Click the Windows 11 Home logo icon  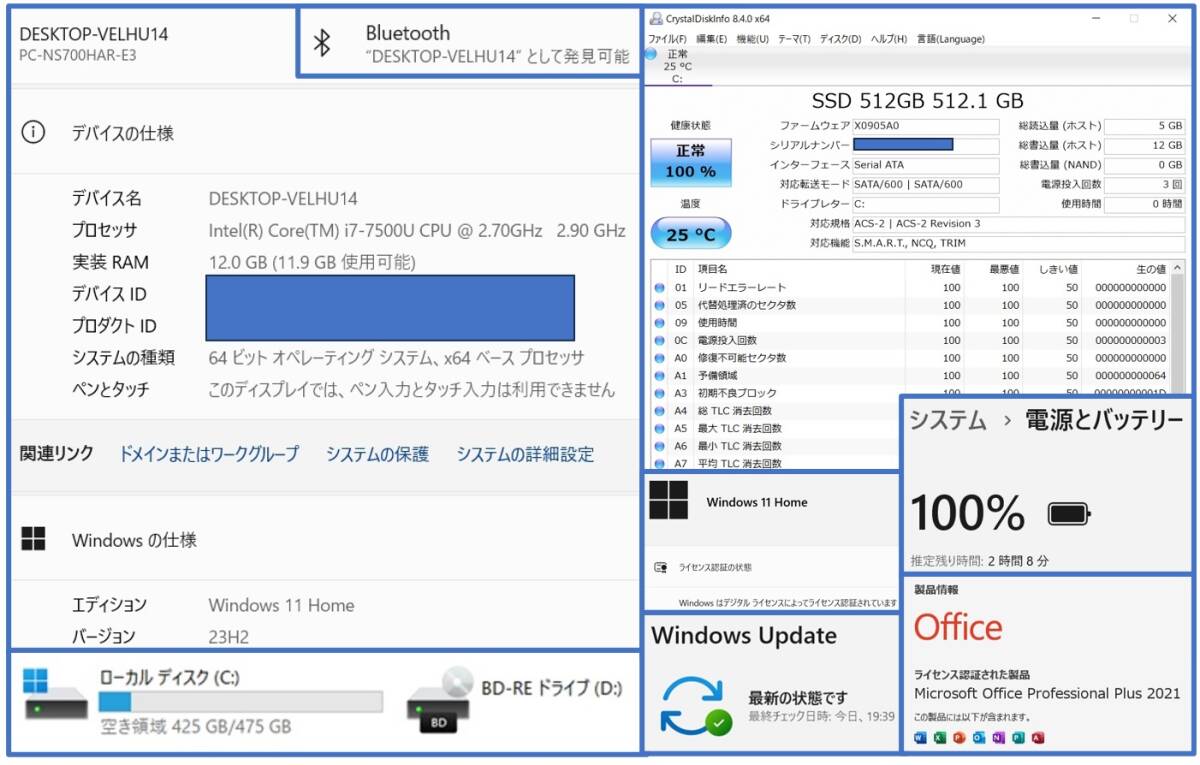click(668, 500)
